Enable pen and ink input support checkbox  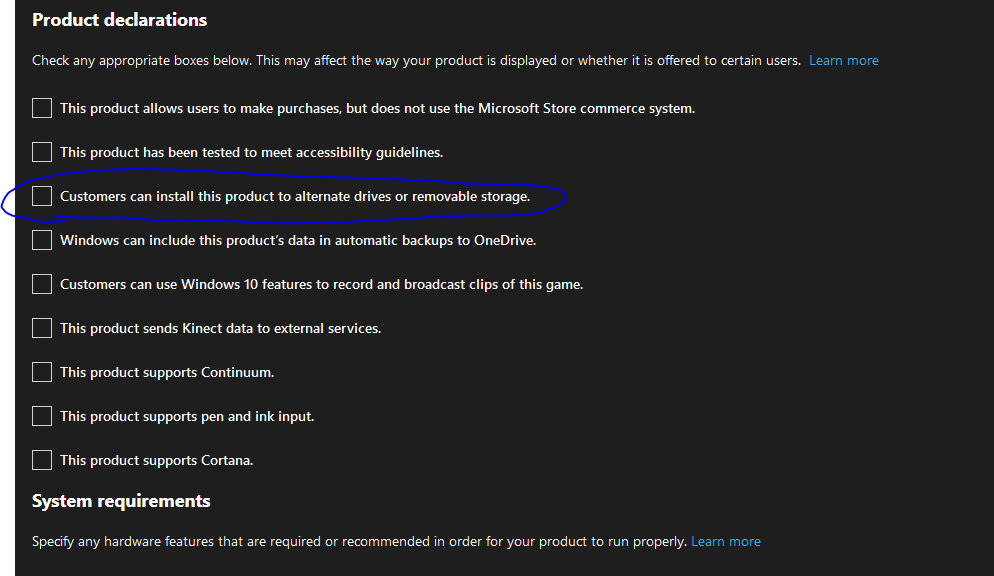41,416
